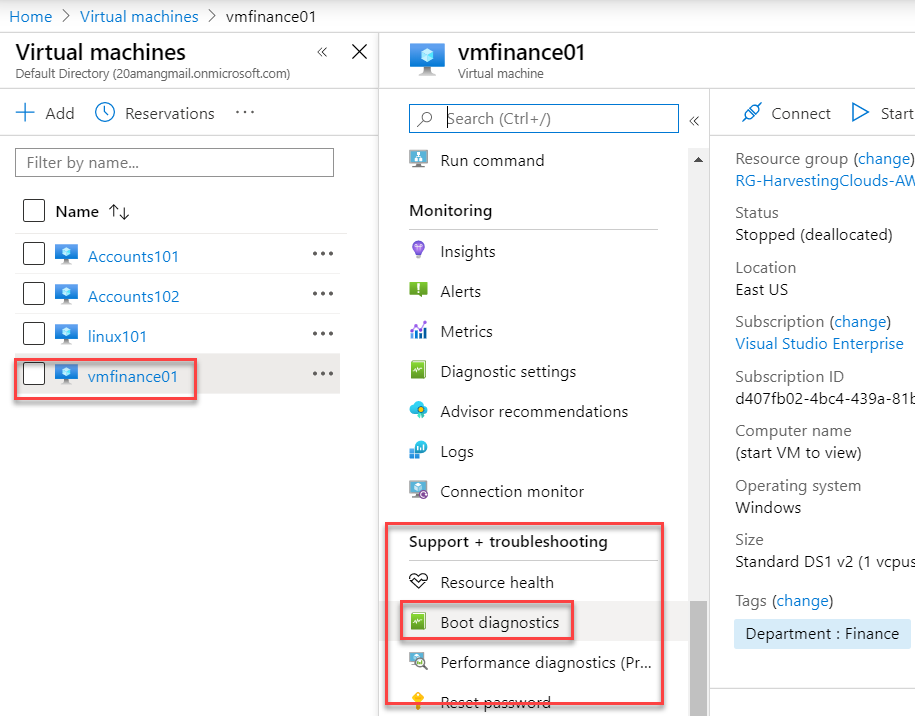Viewport: 915px width, 716px height.
Task: Click the Accounts102 VM icon
Action: pos(67,295)
